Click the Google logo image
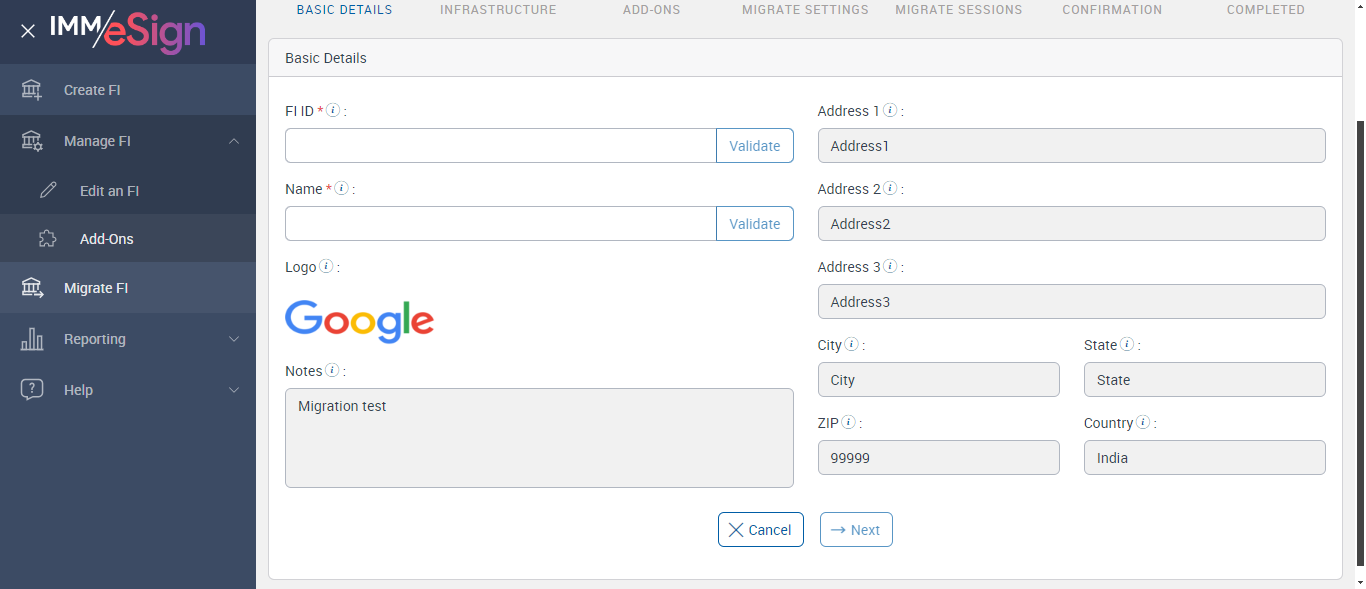Screen dimensions: 1366x589 pyautogui.click(x=359, y=321)
